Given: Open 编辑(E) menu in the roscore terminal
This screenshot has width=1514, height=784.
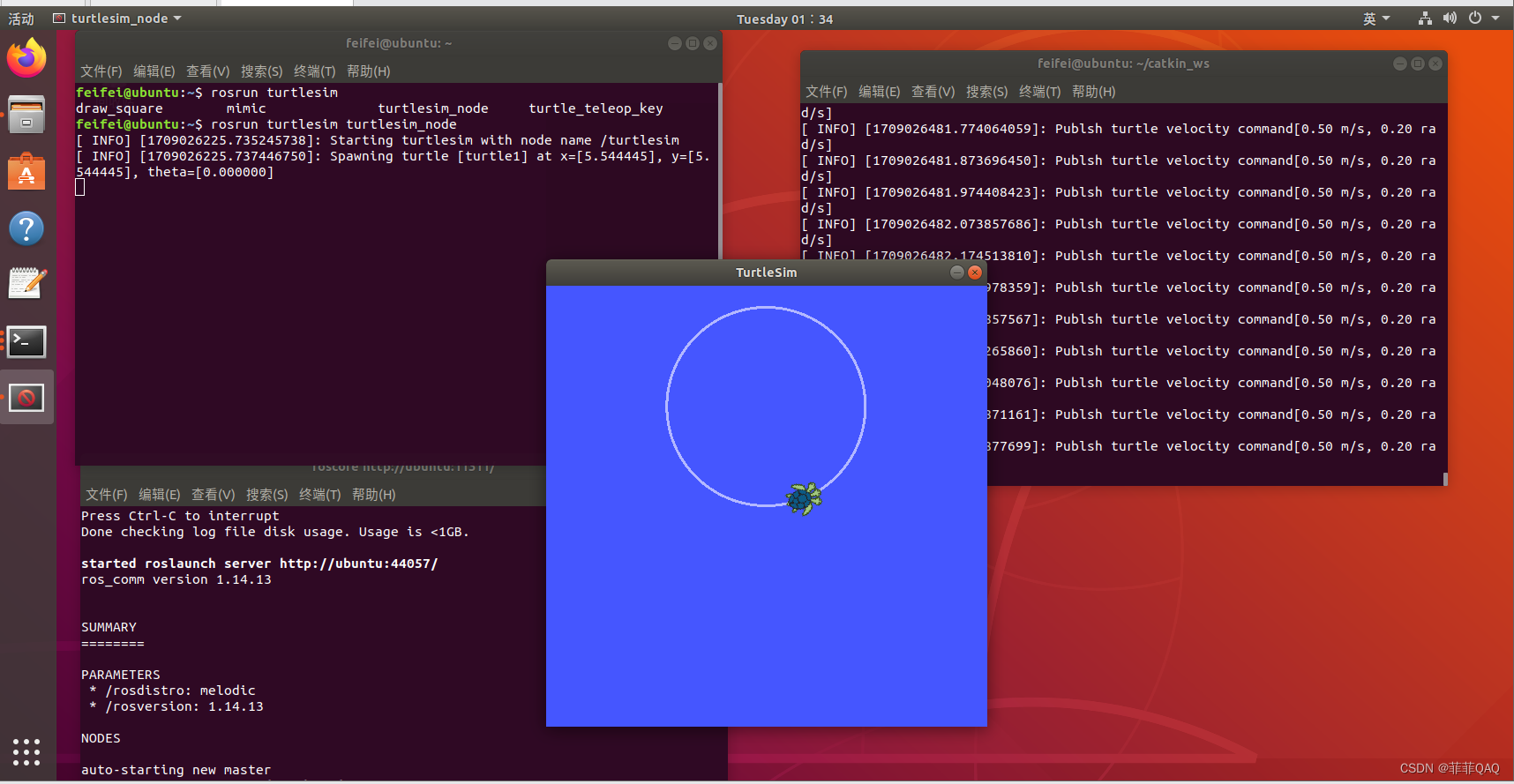Looking at the screenshot, I should pos(160,495).
